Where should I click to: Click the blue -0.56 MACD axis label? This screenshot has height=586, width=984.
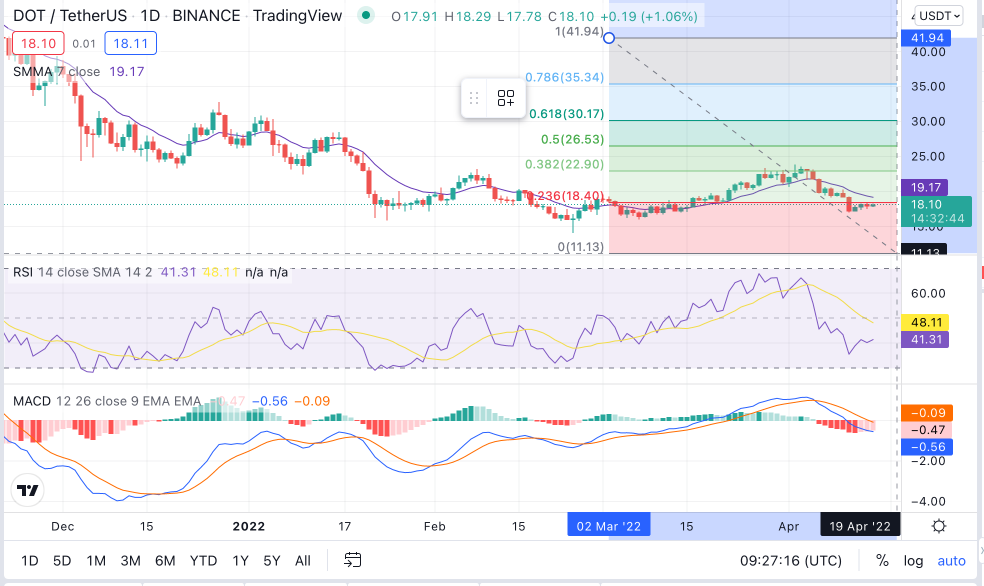[x=927, y=447]
